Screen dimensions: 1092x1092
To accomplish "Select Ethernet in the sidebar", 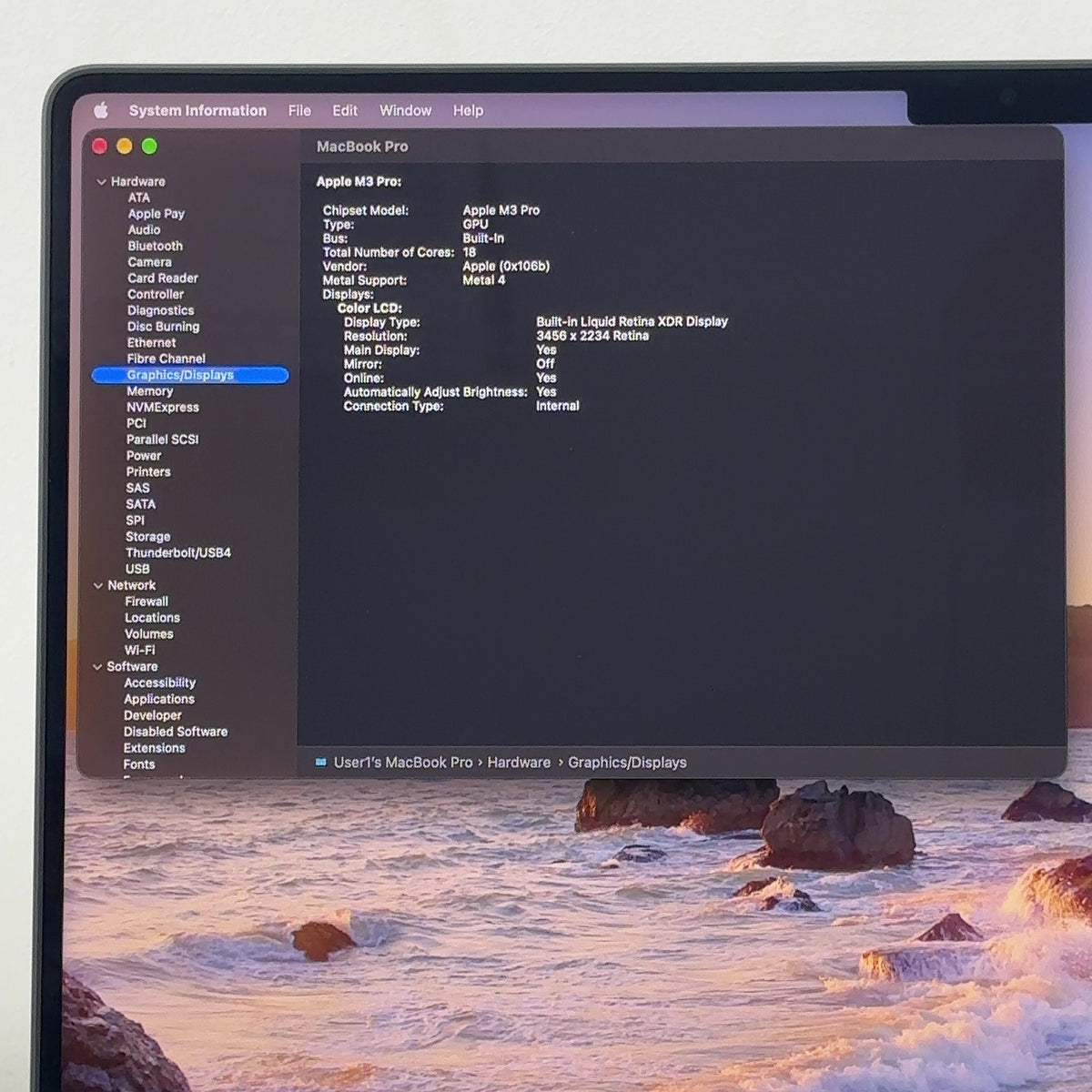I will pyautogui.click(x=151, y=343).
